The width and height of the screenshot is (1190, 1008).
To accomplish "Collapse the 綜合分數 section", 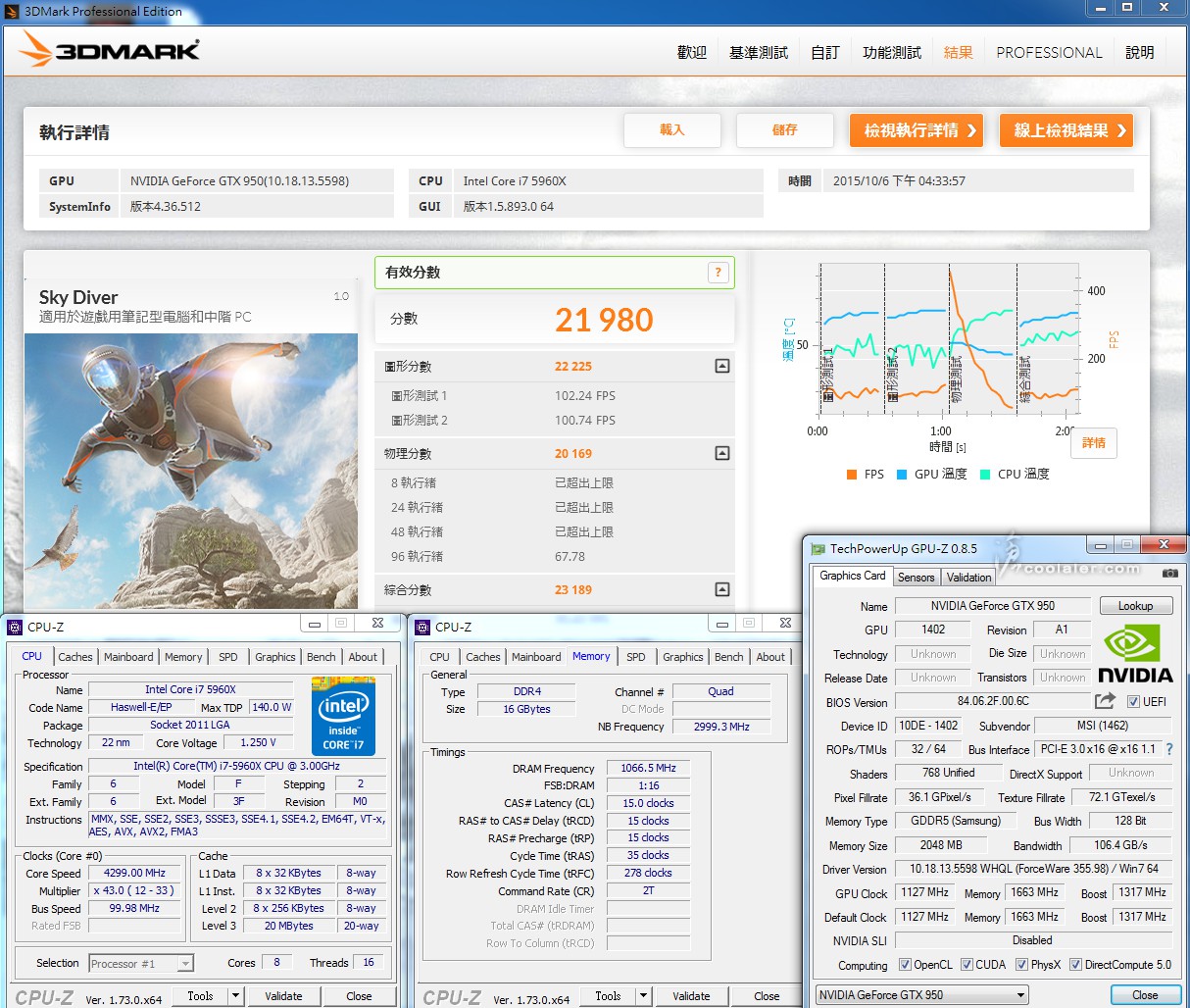I will click(722, 589).
